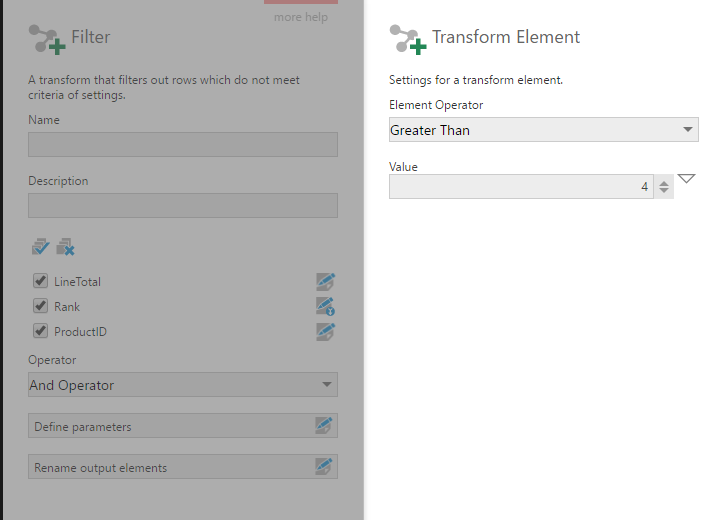
Task: Click the select all elements icon
Action: coord(40,246)
